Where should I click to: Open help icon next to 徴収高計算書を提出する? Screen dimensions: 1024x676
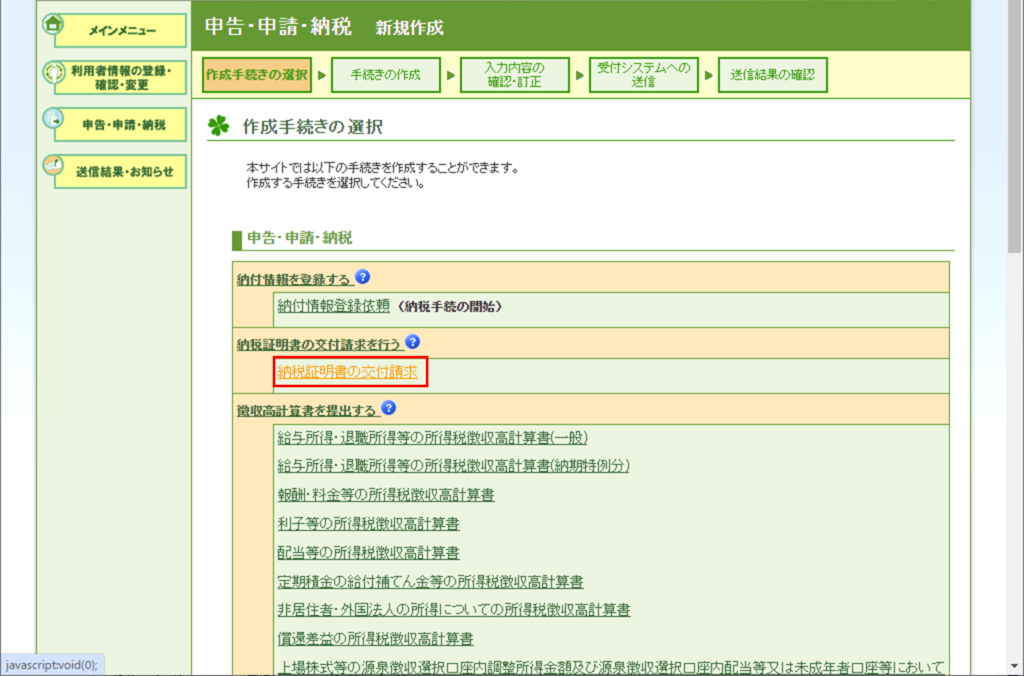[389, 408]
